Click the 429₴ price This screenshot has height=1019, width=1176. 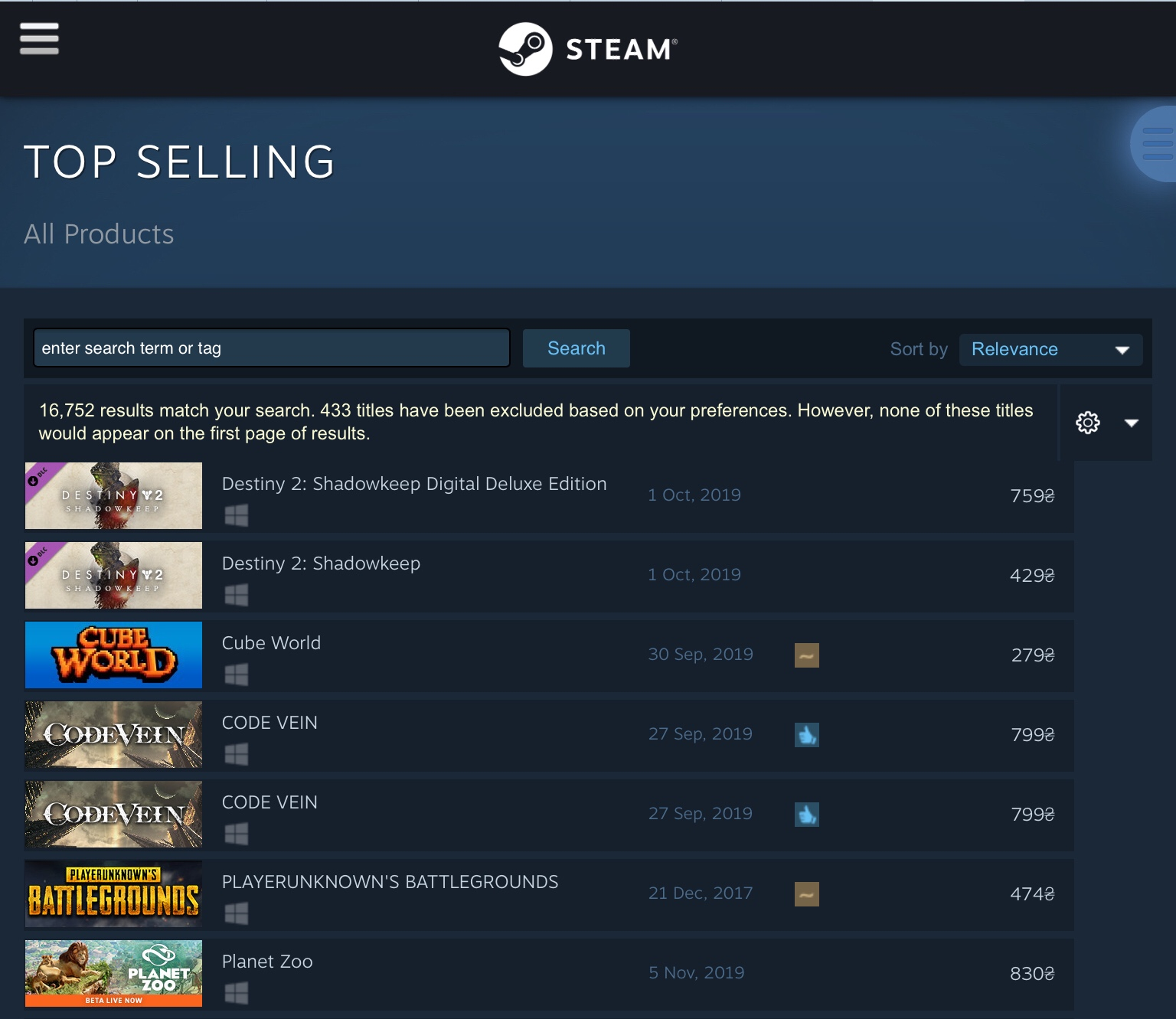click(1032, 576)
